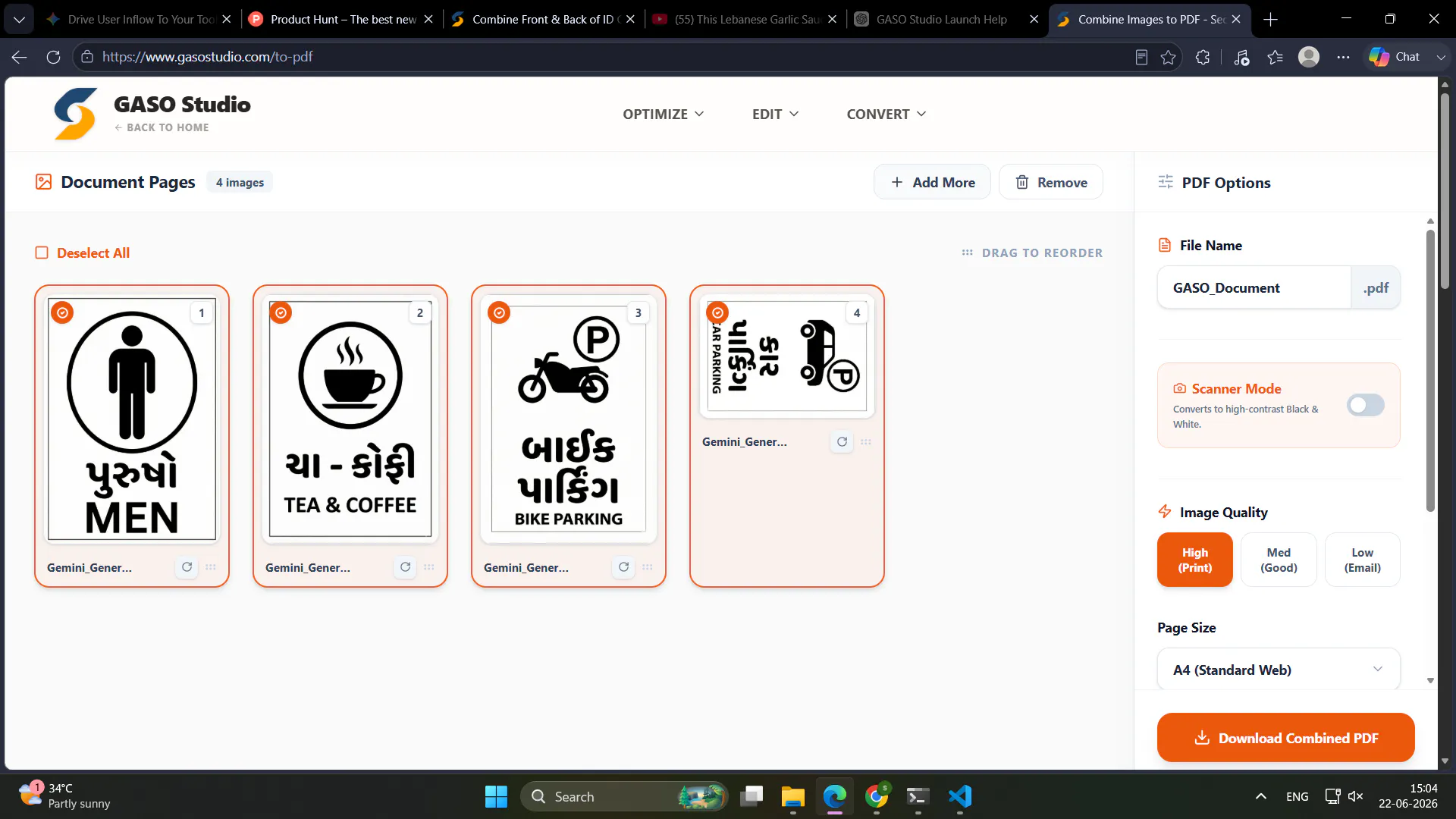Rotate the page 3 Bike Parking image
This screenshot has height=819, width=1456.
point(623,567)
